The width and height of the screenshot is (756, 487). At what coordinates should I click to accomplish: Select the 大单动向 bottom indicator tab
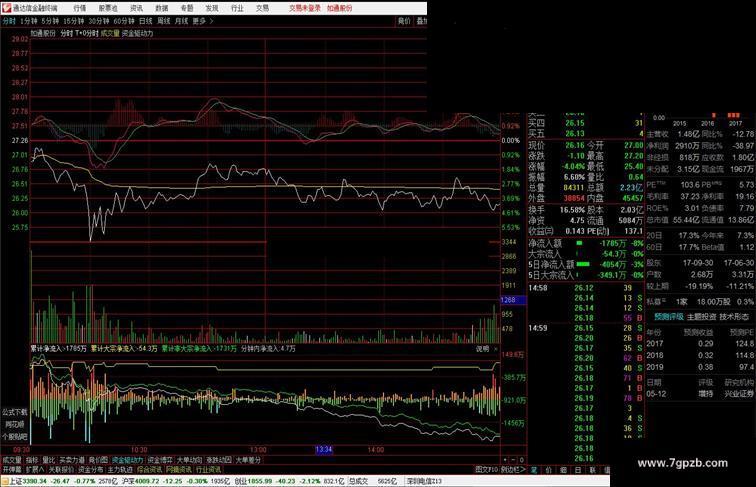[189, 460]
